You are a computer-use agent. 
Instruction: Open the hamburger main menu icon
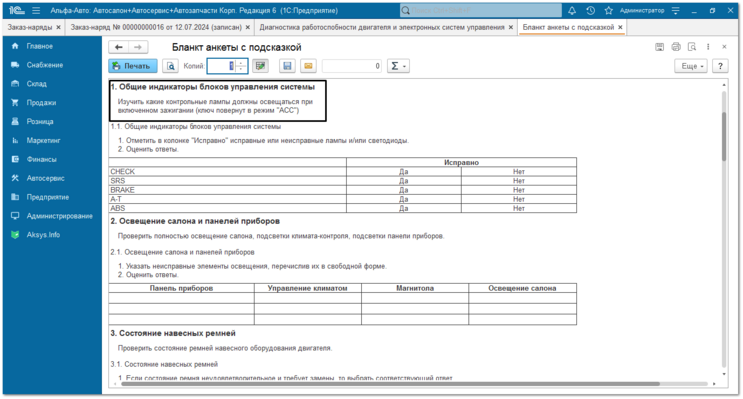click(x=36, y=10)
